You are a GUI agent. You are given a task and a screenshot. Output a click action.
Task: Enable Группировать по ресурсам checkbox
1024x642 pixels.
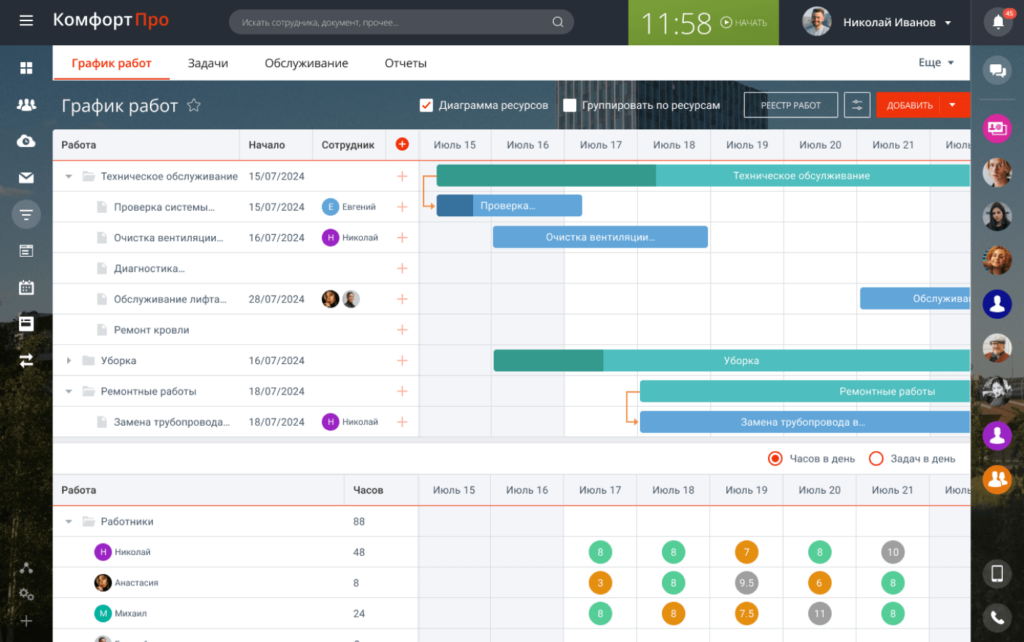coord(570,105)
